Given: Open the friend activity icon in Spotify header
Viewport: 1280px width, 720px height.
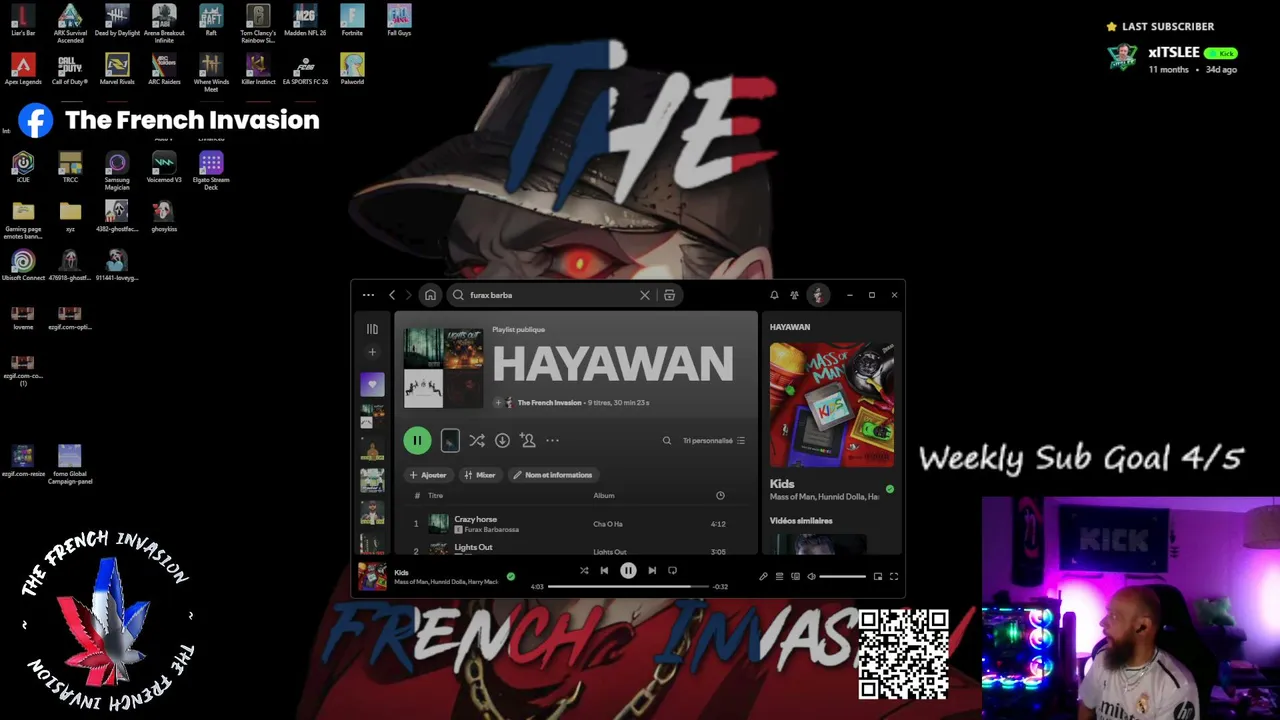Looking at the screenshot, I should pyautogui.click(x=794, y=295).
